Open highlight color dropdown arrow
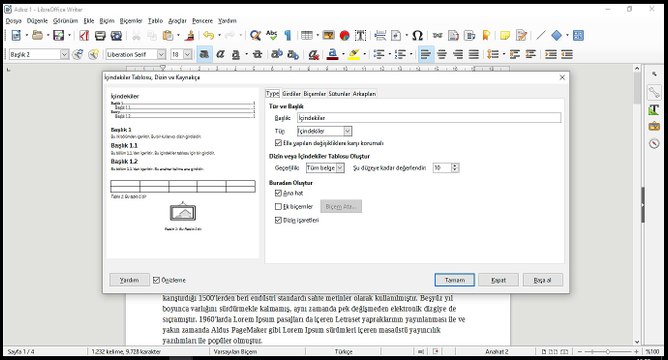 [x=364, y=54]
